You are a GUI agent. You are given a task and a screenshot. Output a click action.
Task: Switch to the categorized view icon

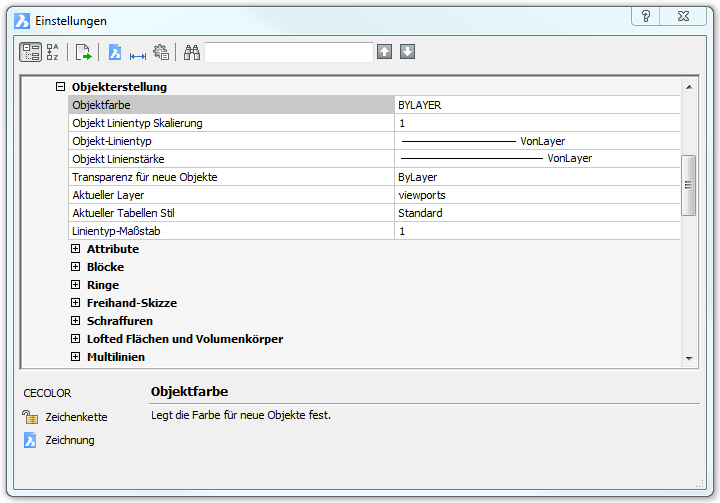[31, 53]
